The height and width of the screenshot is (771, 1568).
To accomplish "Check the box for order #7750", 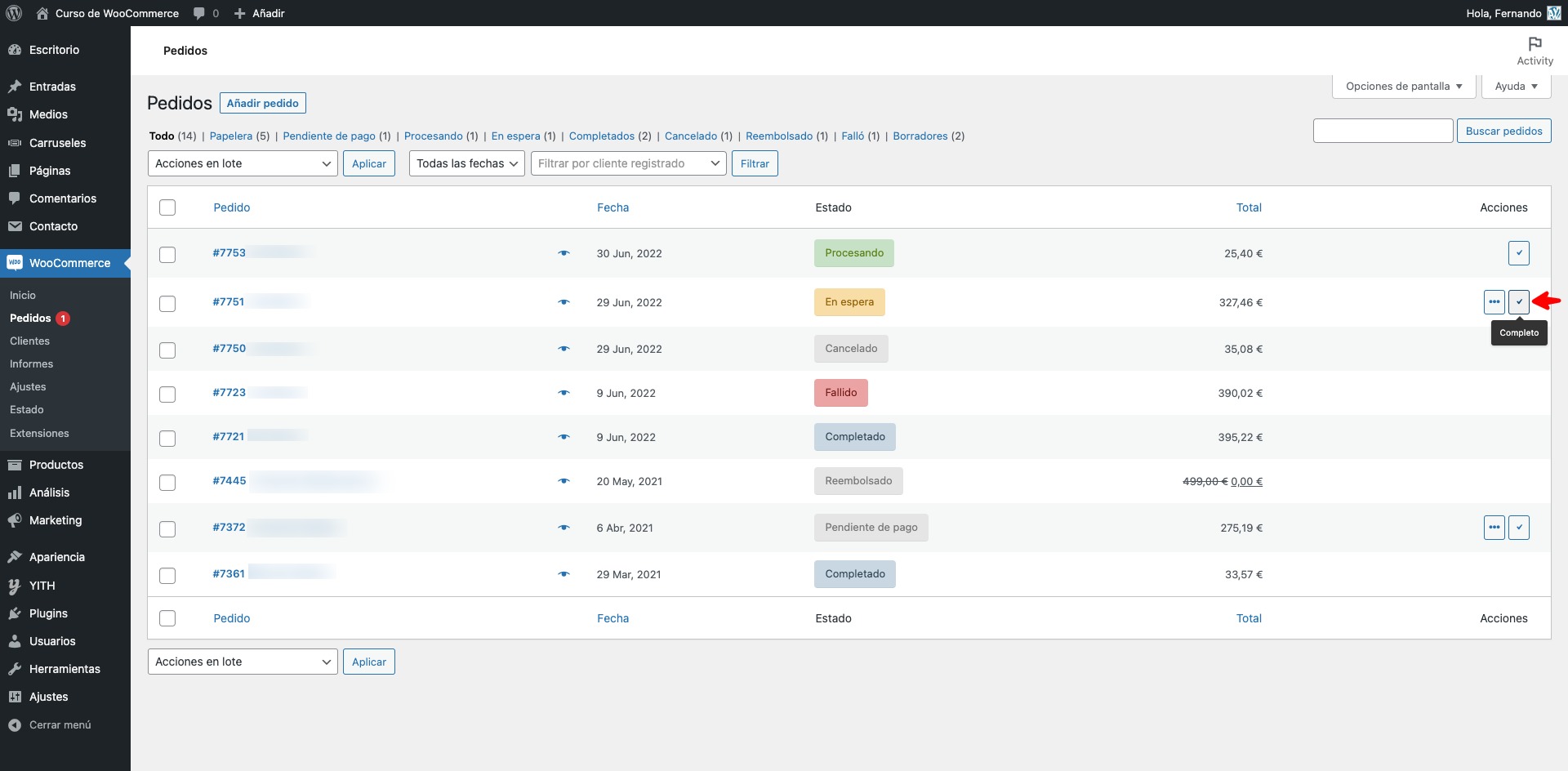I will tap(167, 350).
